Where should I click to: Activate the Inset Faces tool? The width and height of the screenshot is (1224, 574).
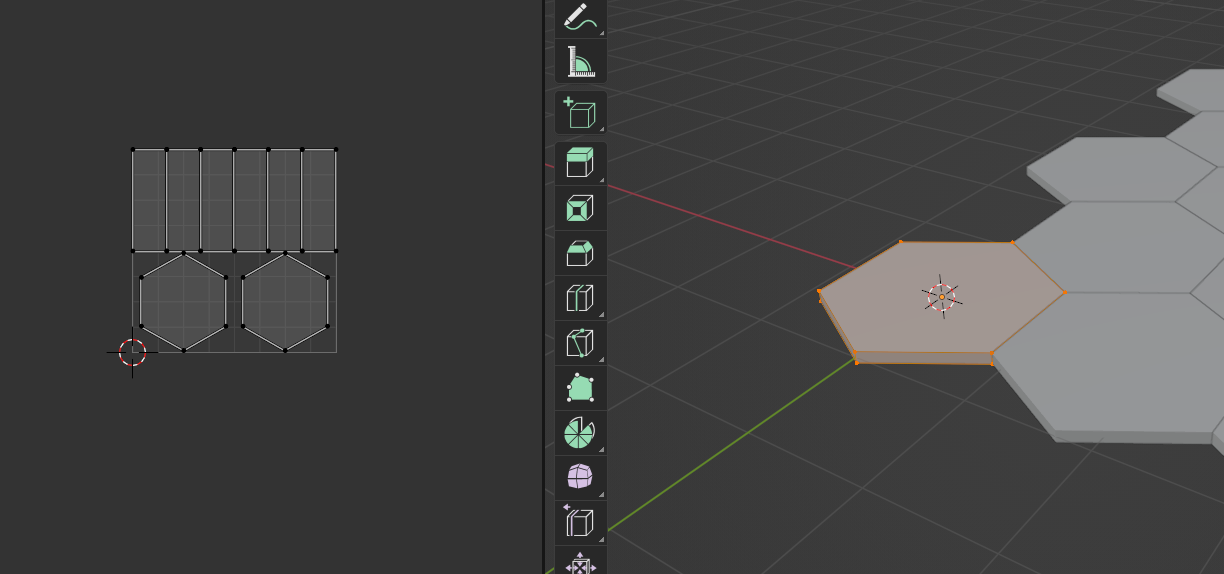(x=580, y=208)
